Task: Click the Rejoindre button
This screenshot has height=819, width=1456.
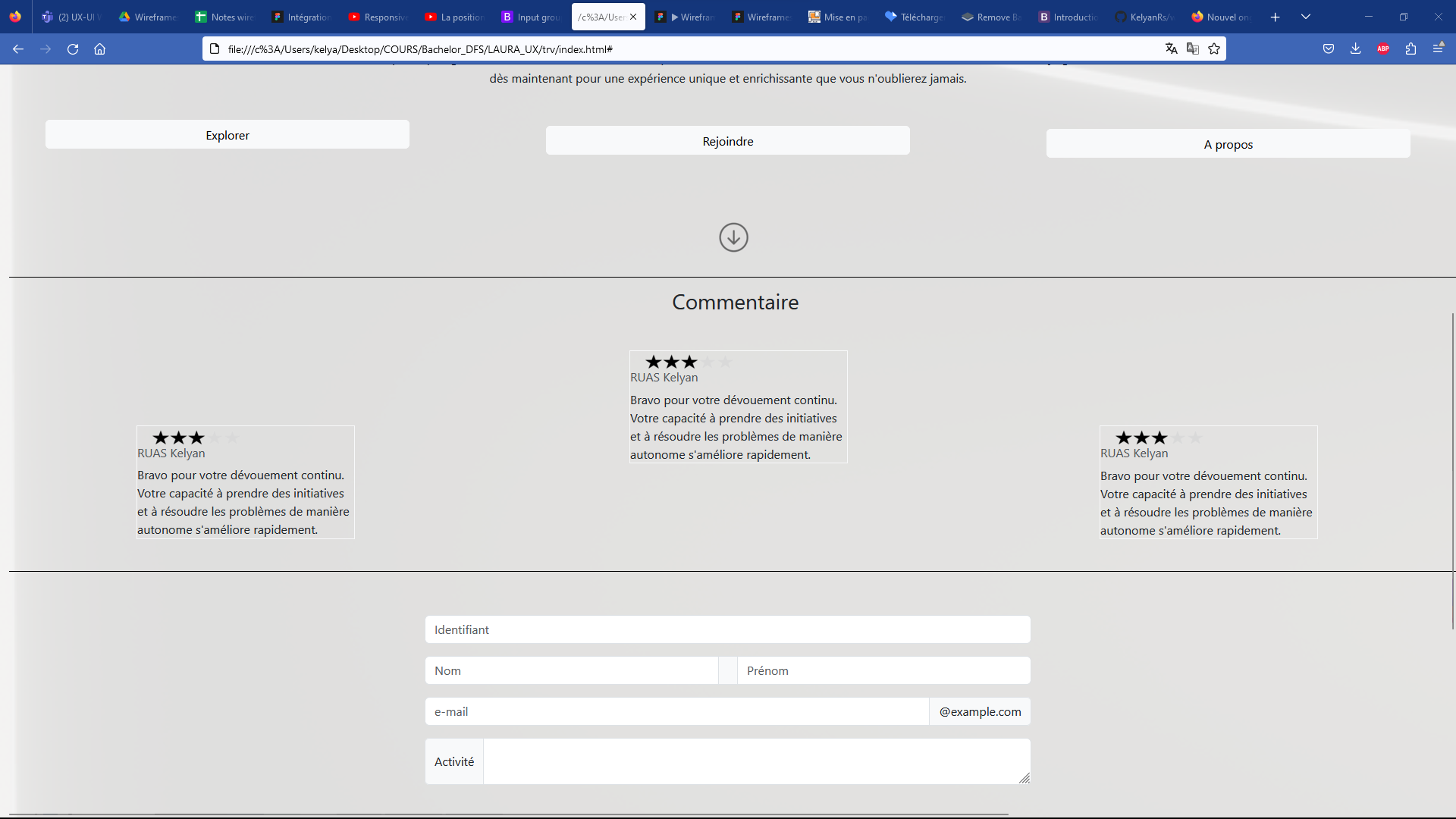Action: coord(727,140)
